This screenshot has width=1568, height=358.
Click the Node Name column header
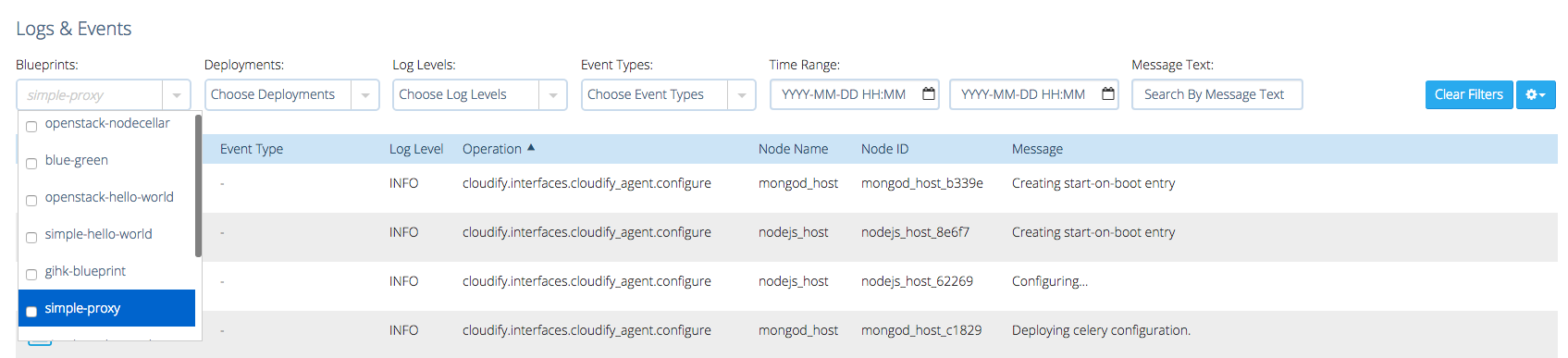point(793,149)
